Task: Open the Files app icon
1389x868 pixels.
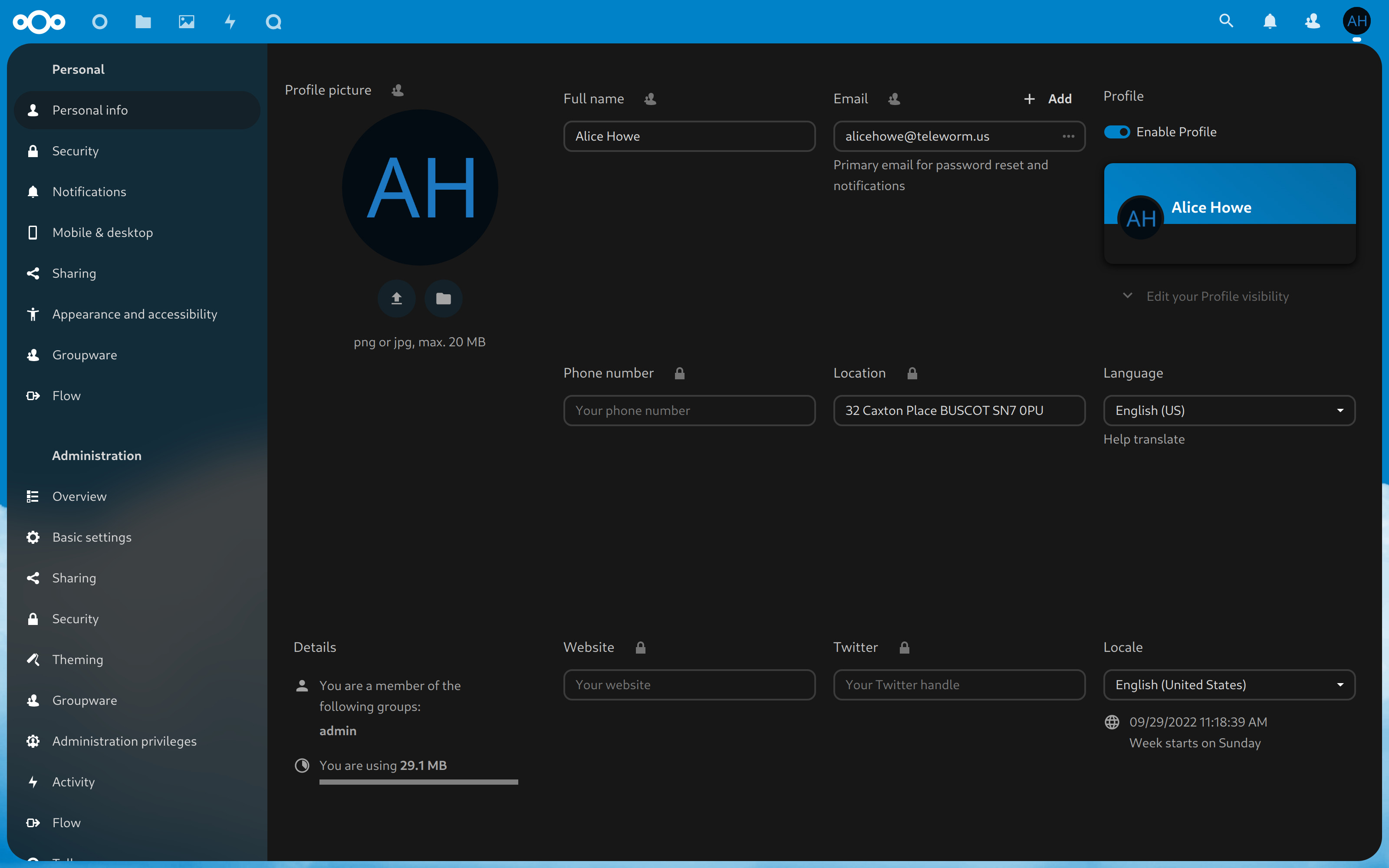Action: (143, 22)
